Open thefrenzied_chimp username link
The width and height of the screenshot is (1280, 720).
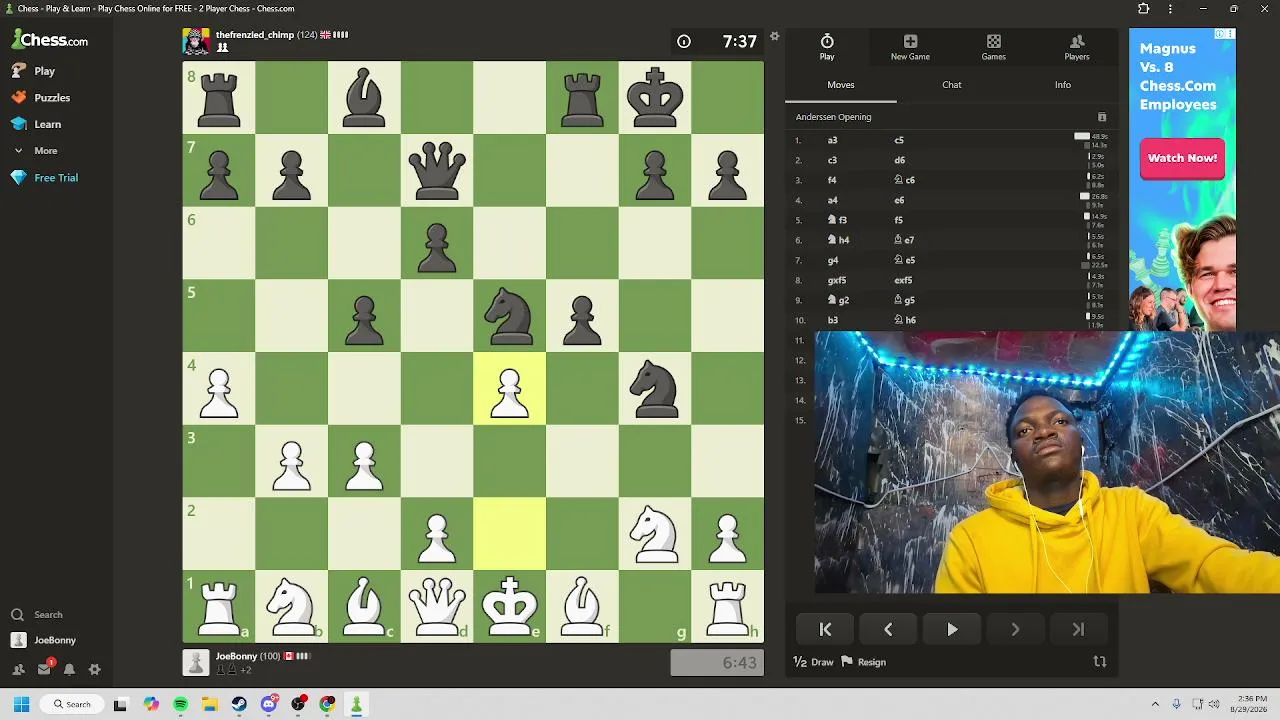(x=255, y=35)
